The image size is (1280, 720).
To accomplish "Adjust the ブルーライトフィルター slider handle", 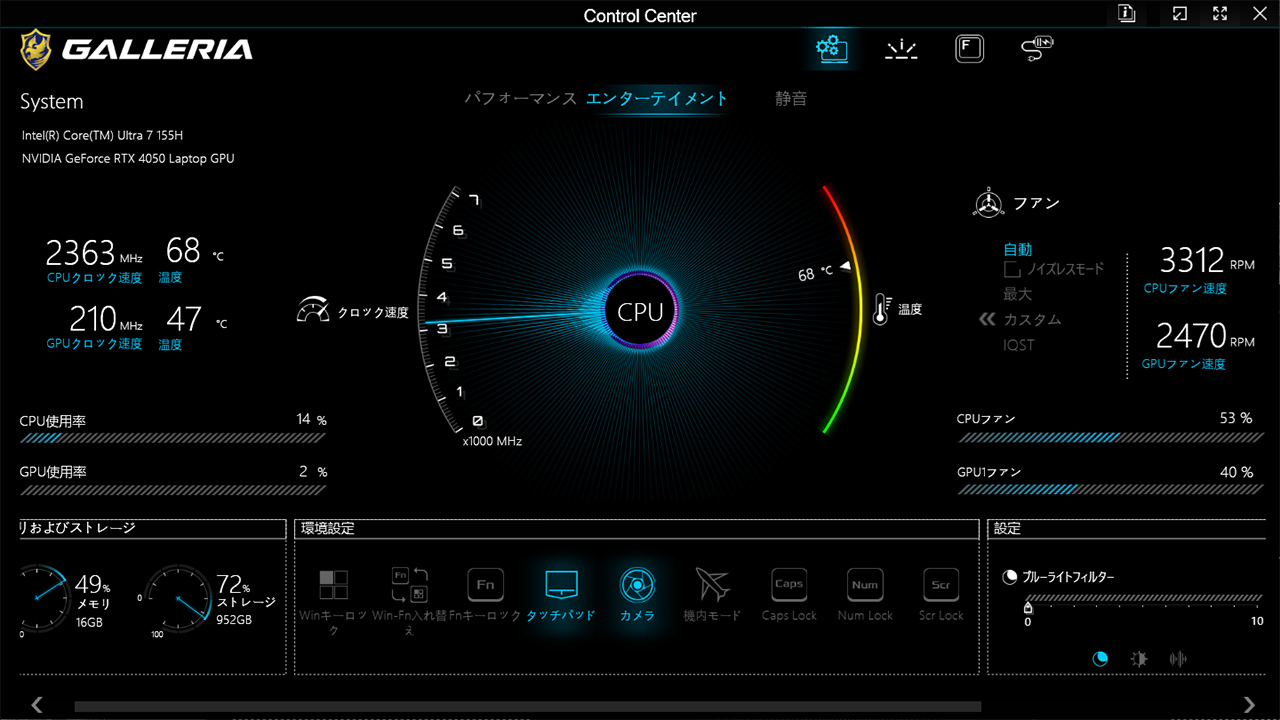I will [x=1027, y=607].
